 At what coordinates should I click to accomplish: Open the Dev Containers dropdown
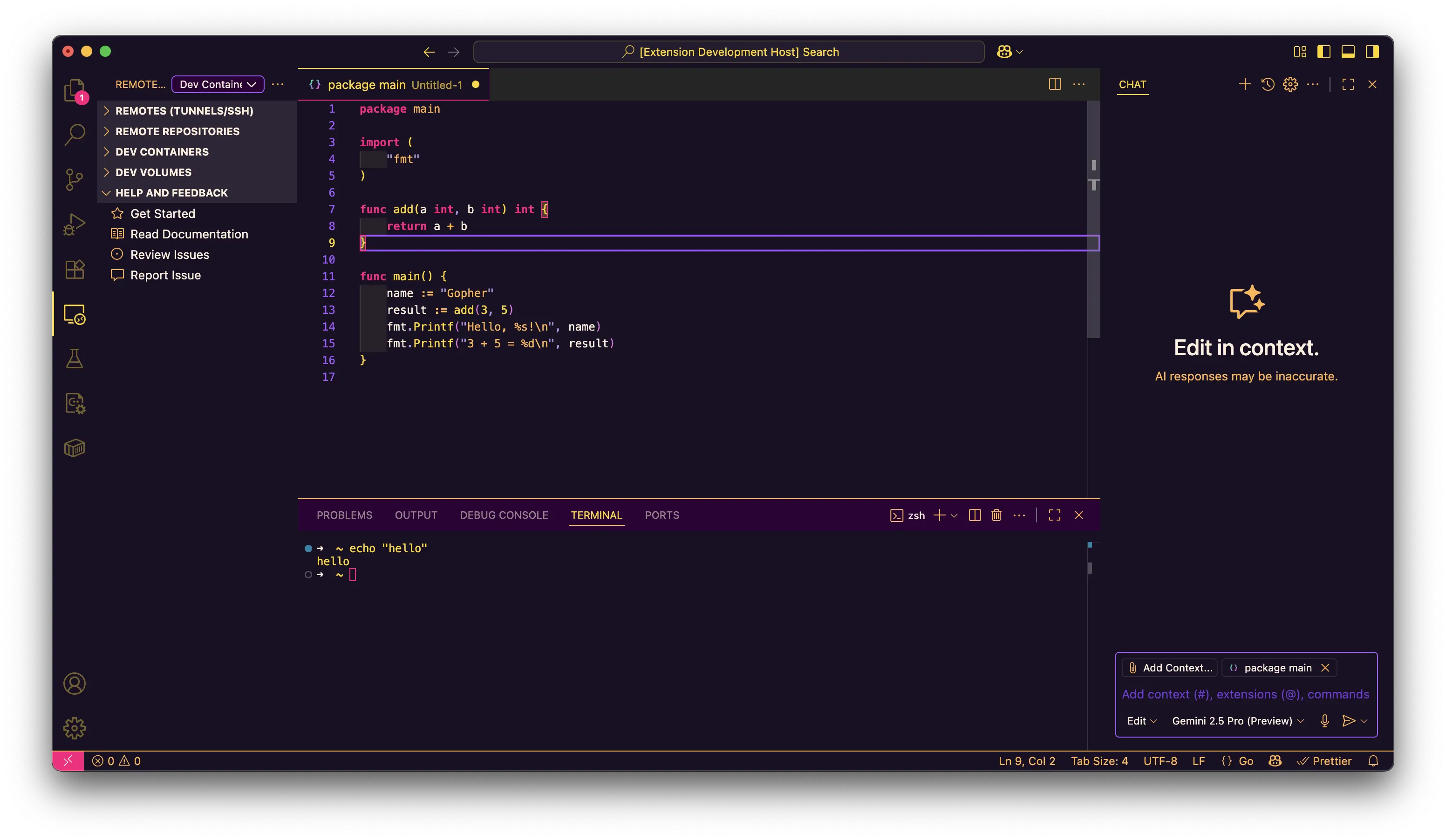(x=218, y=84)
